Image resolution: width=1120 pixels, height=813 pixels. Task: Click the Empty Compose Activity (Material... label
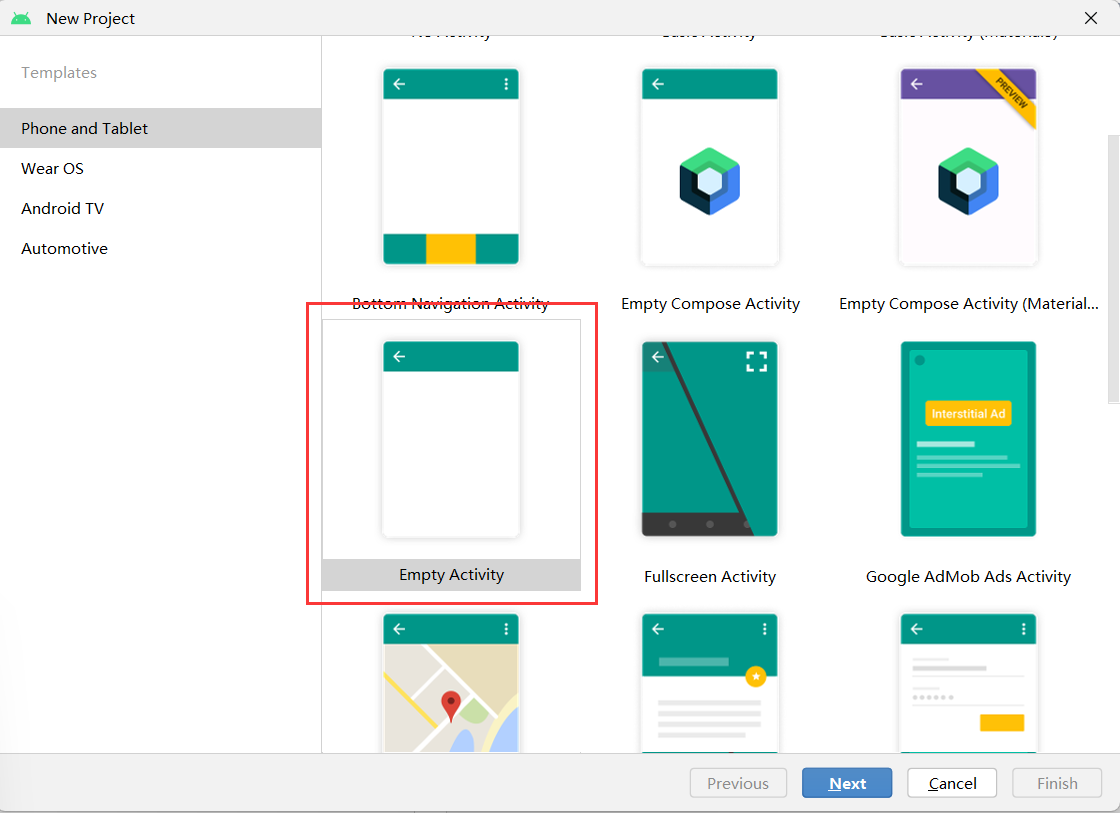point(969,304)
